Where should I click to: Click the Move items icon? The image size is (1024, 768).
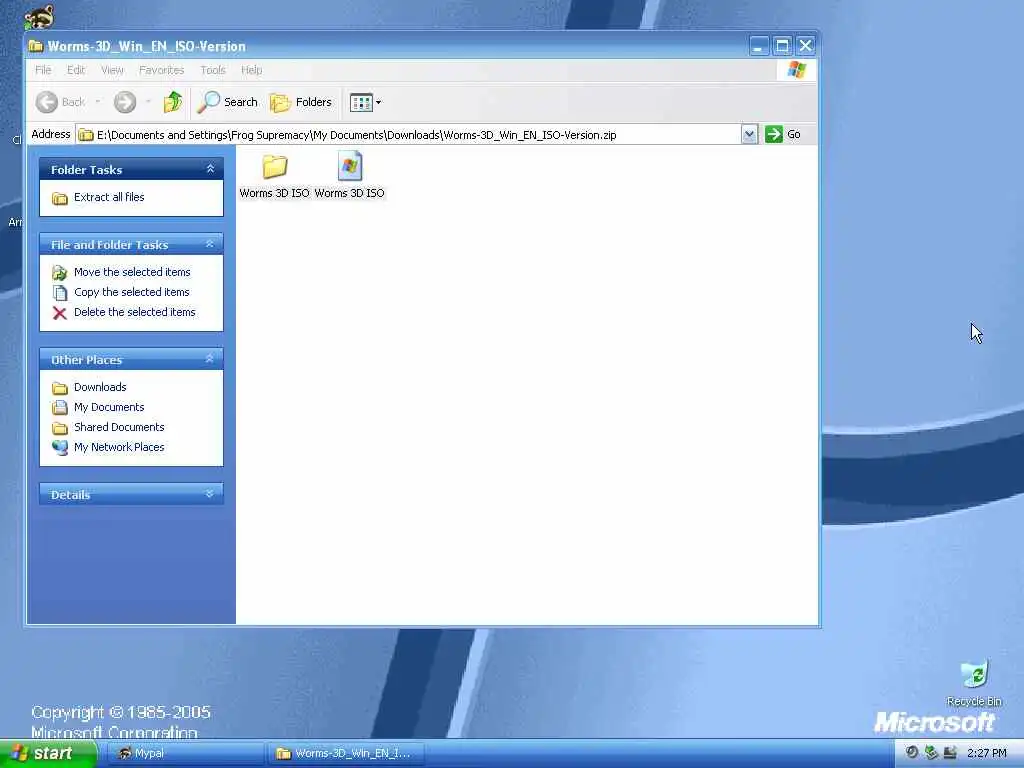coord(60,272)
